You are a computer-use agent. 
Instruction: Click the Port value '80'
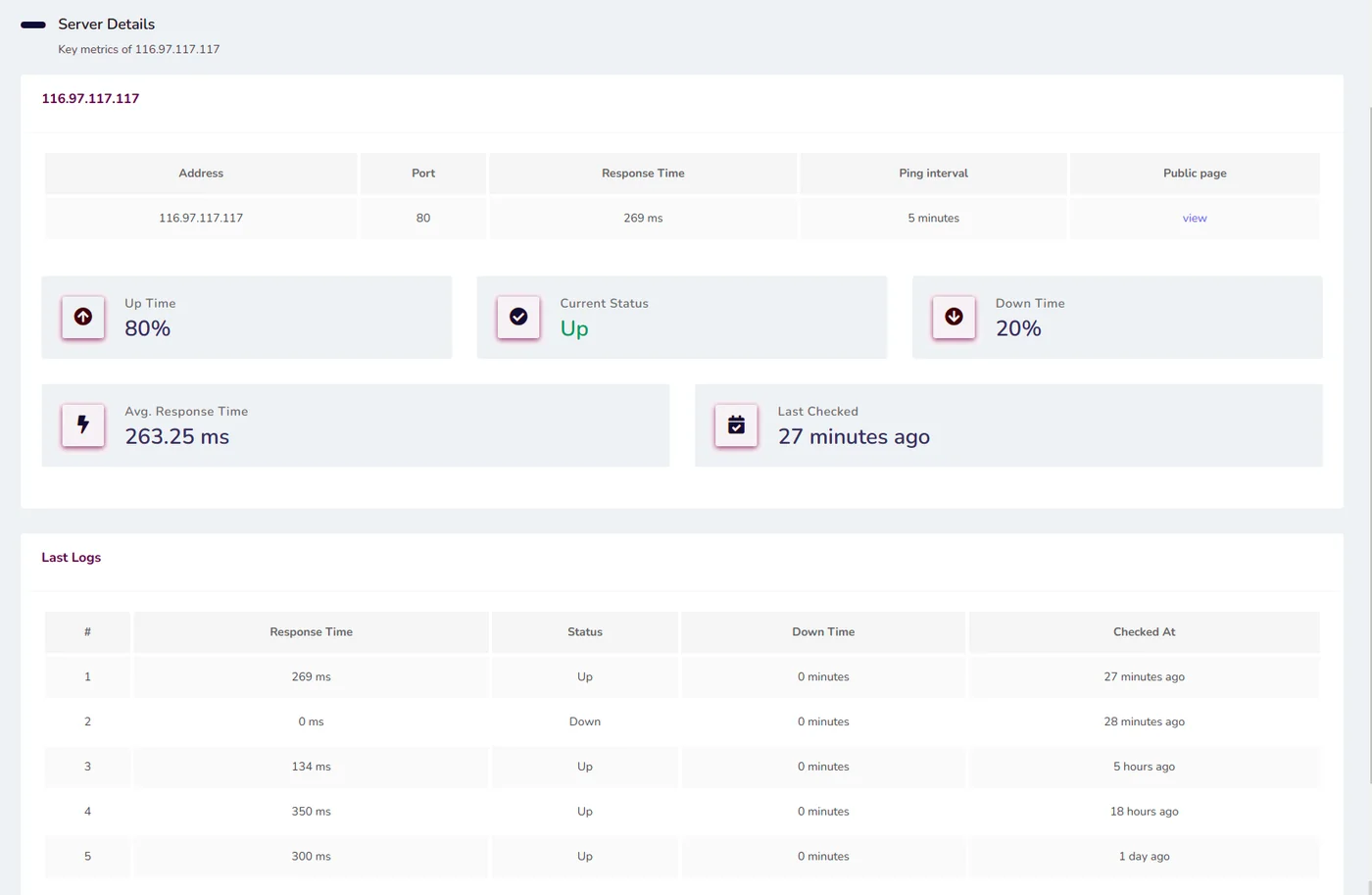point(423,218)
